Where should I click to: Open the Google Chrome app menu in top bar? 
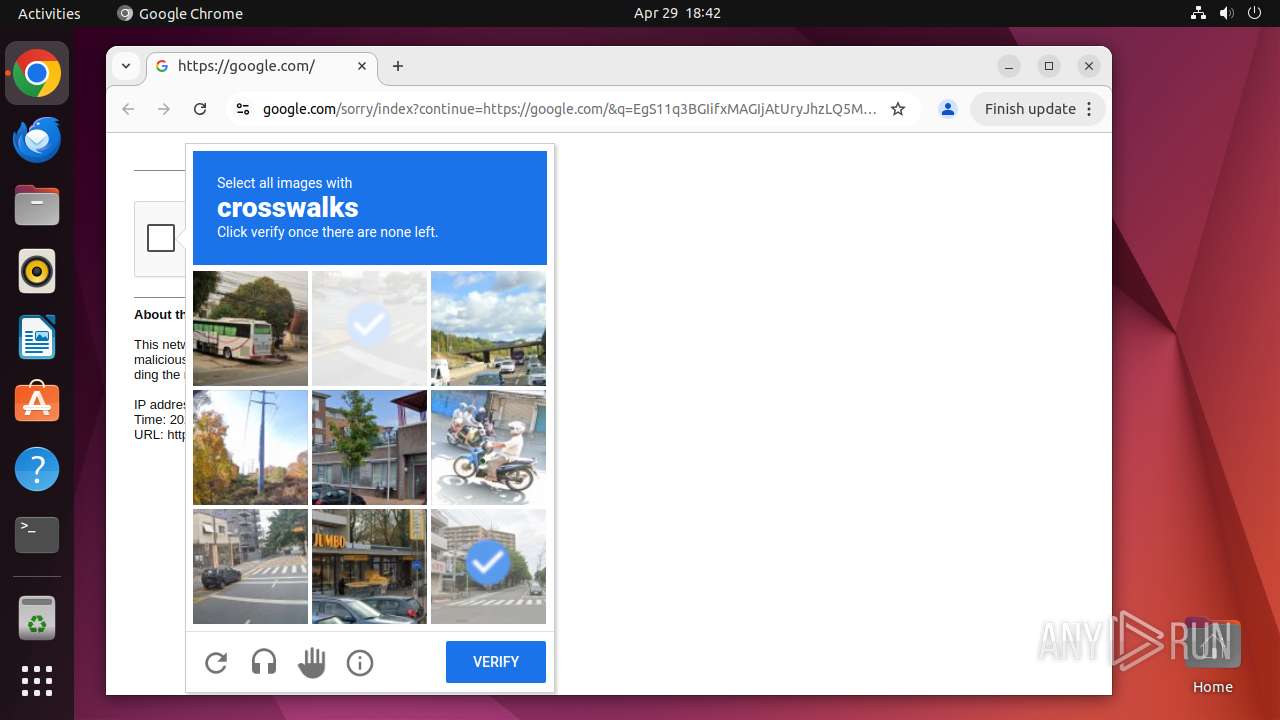[x=180, y=13]
